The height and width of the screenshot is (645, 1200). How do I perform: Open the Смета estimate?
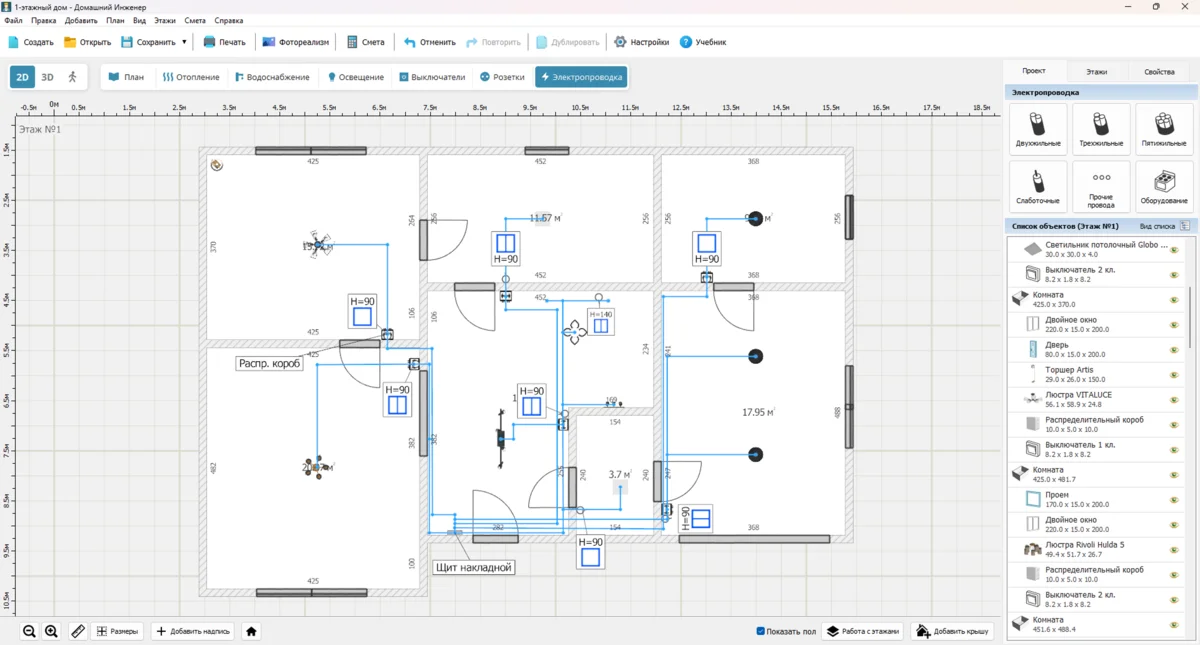pos(365,42)
